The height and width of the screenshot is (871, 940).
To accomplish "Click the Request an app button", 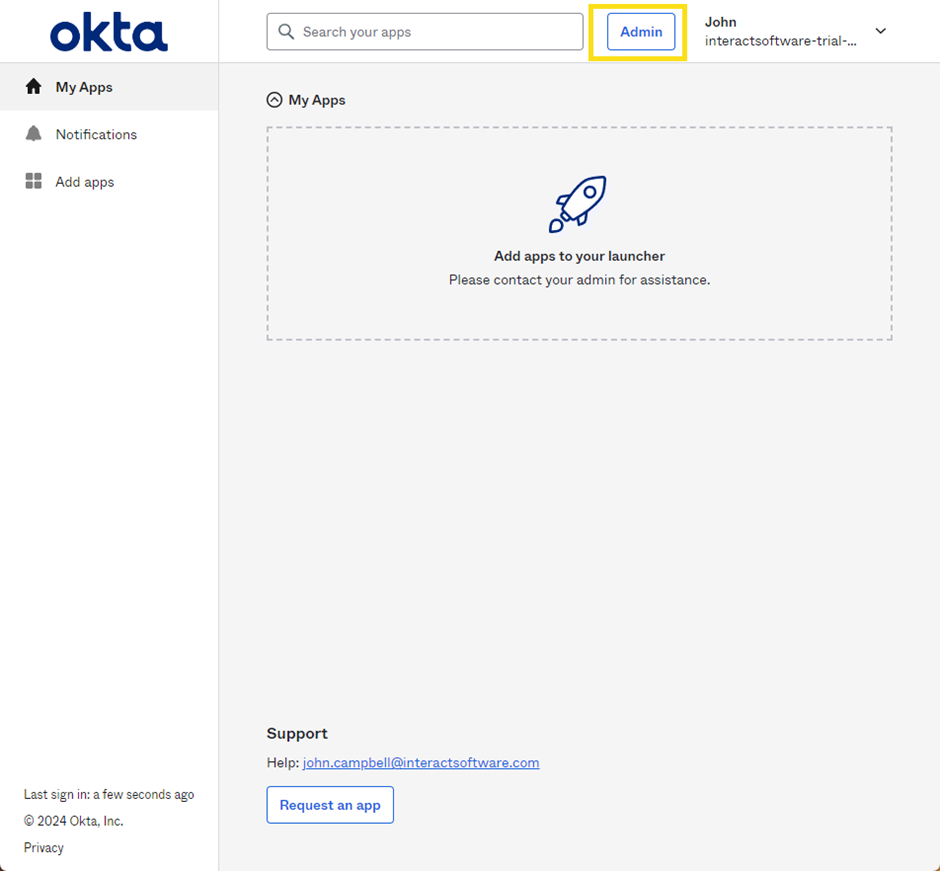I will [x=330, y=805].
